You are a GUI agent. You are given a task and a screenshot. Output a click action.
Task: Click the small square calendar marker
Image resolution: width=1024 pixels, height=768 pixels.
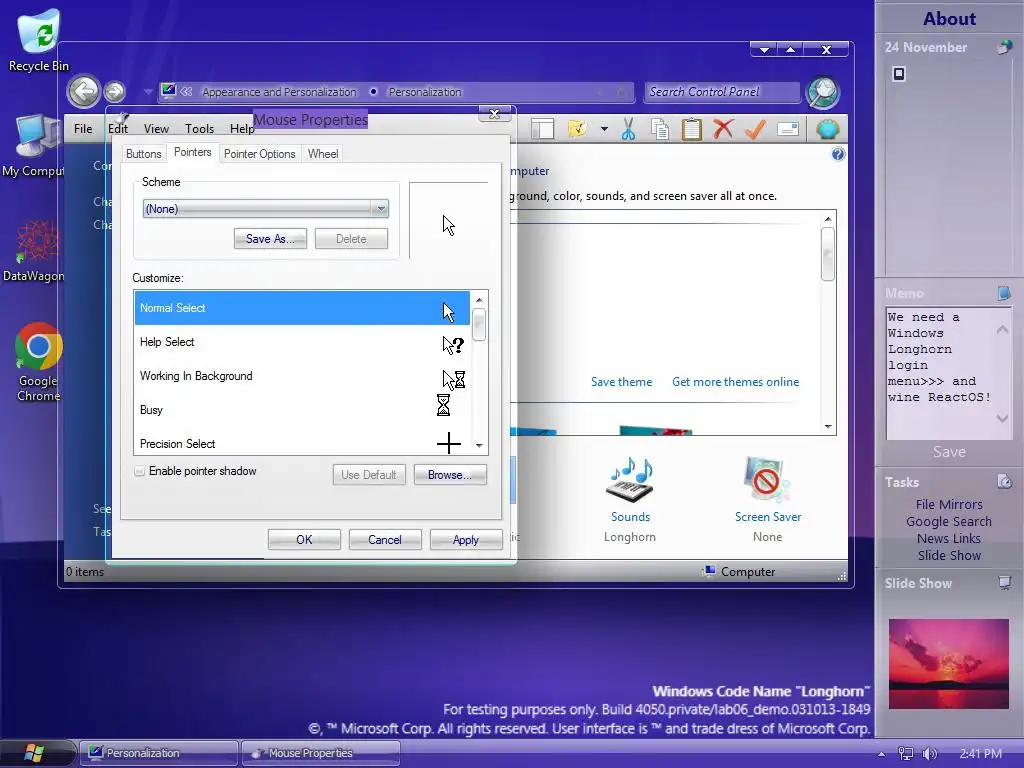pos(899,74)
